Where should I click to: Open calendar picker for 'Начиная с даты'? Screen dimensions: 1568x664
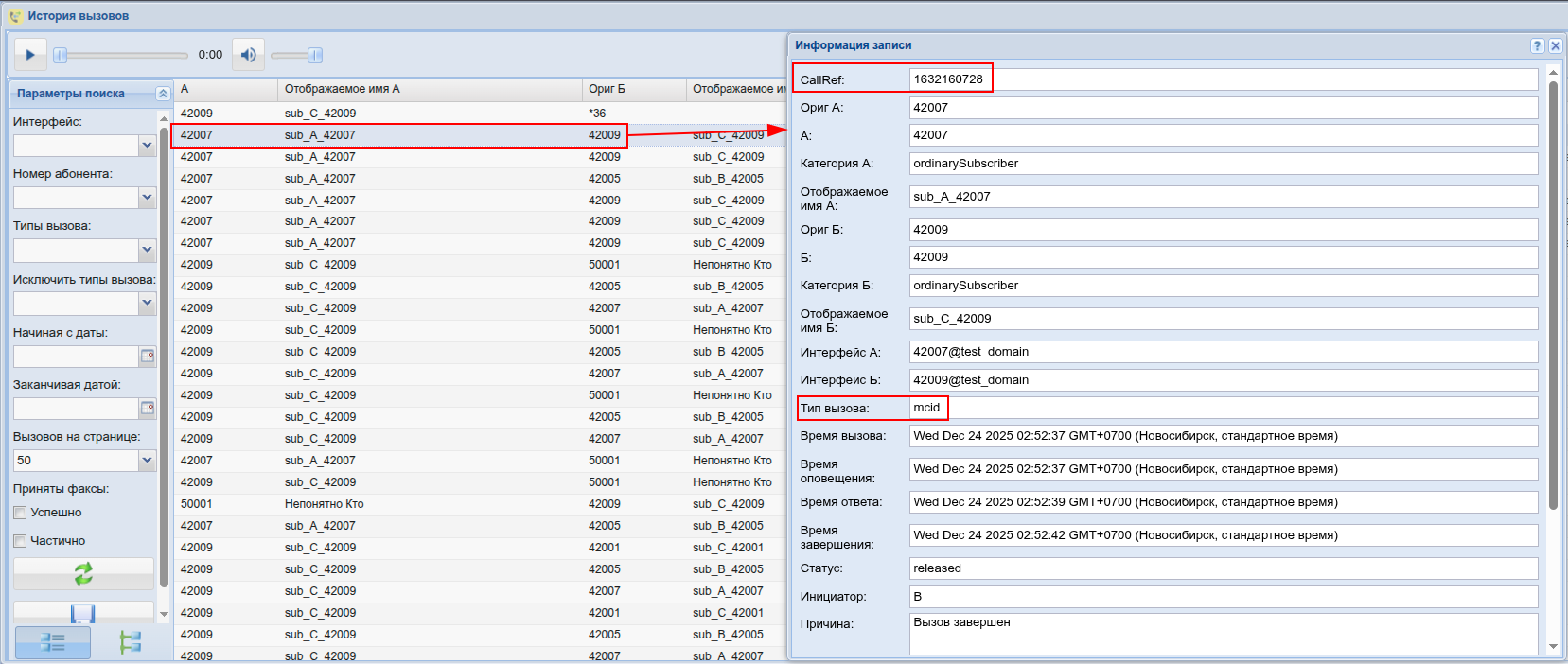point(148,357)
